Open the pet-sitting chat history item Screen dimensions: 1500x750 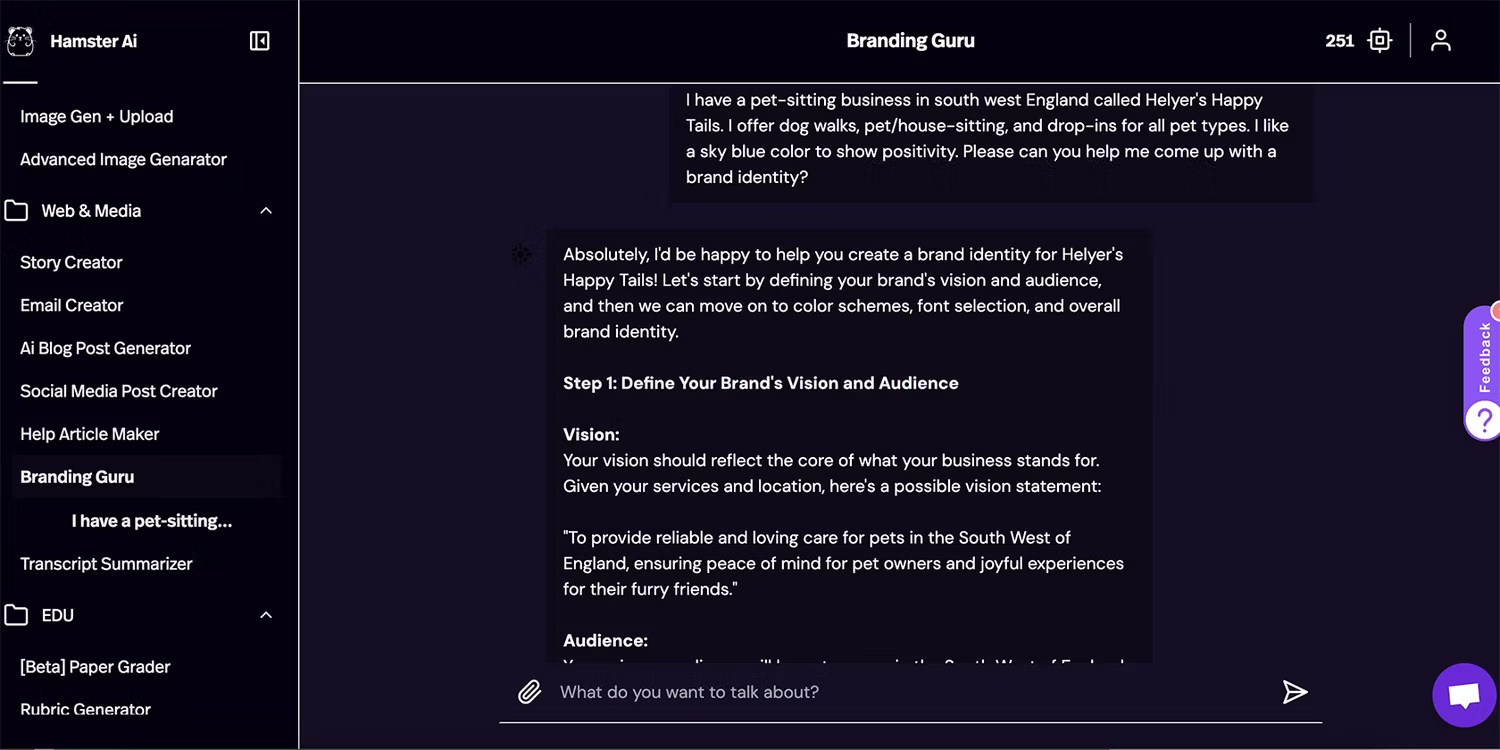point(152,521)
